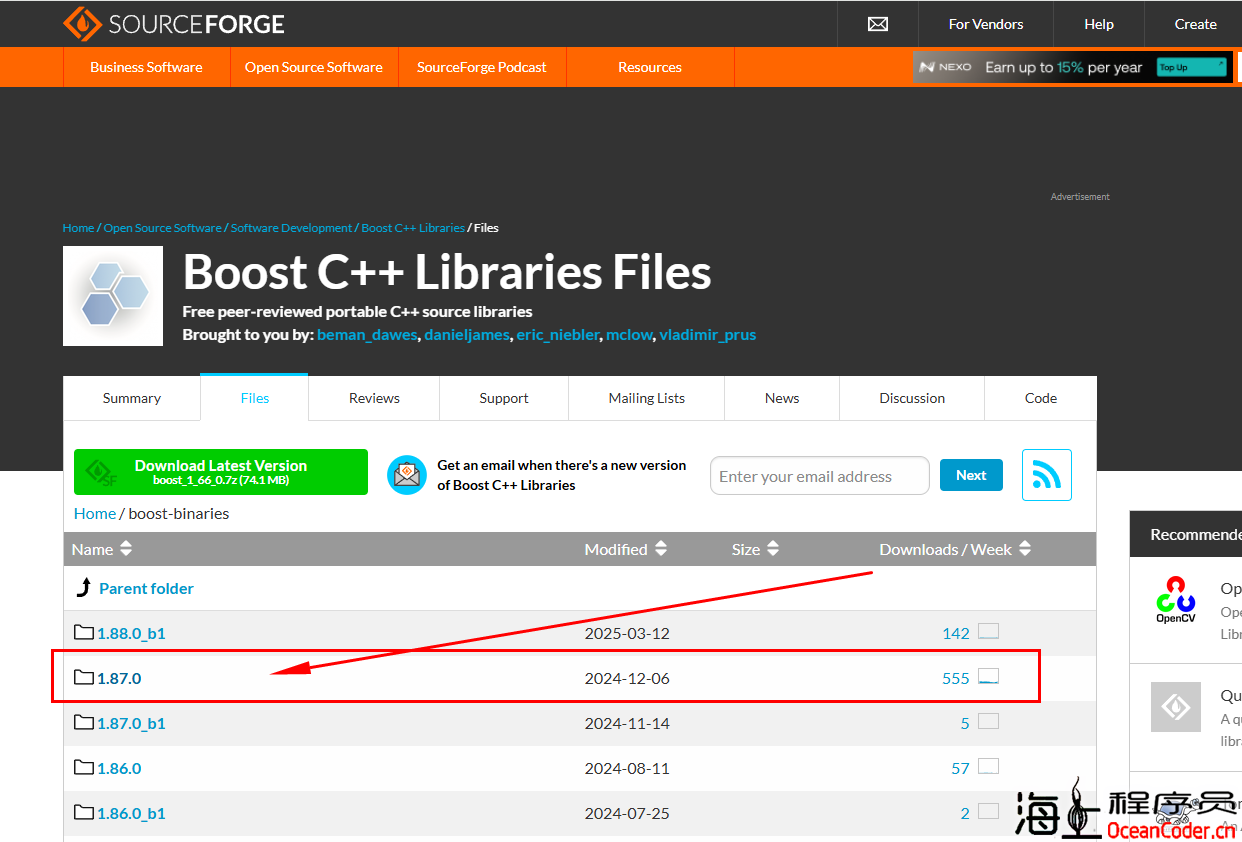
Task: Click the Boost C++ Libraries project logo
Action: 113,296
